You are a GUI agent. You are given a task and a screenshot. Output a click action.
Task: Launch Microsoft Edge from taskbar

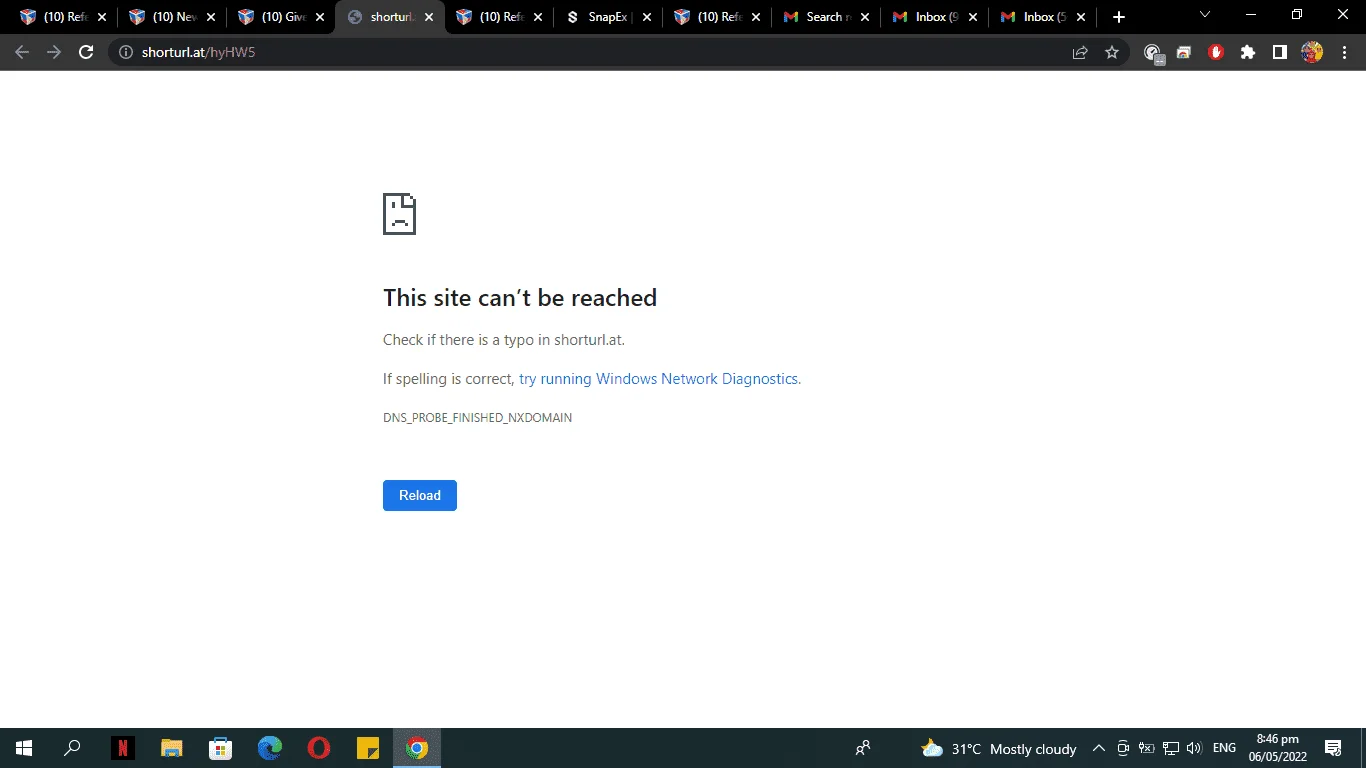point(270,748)
